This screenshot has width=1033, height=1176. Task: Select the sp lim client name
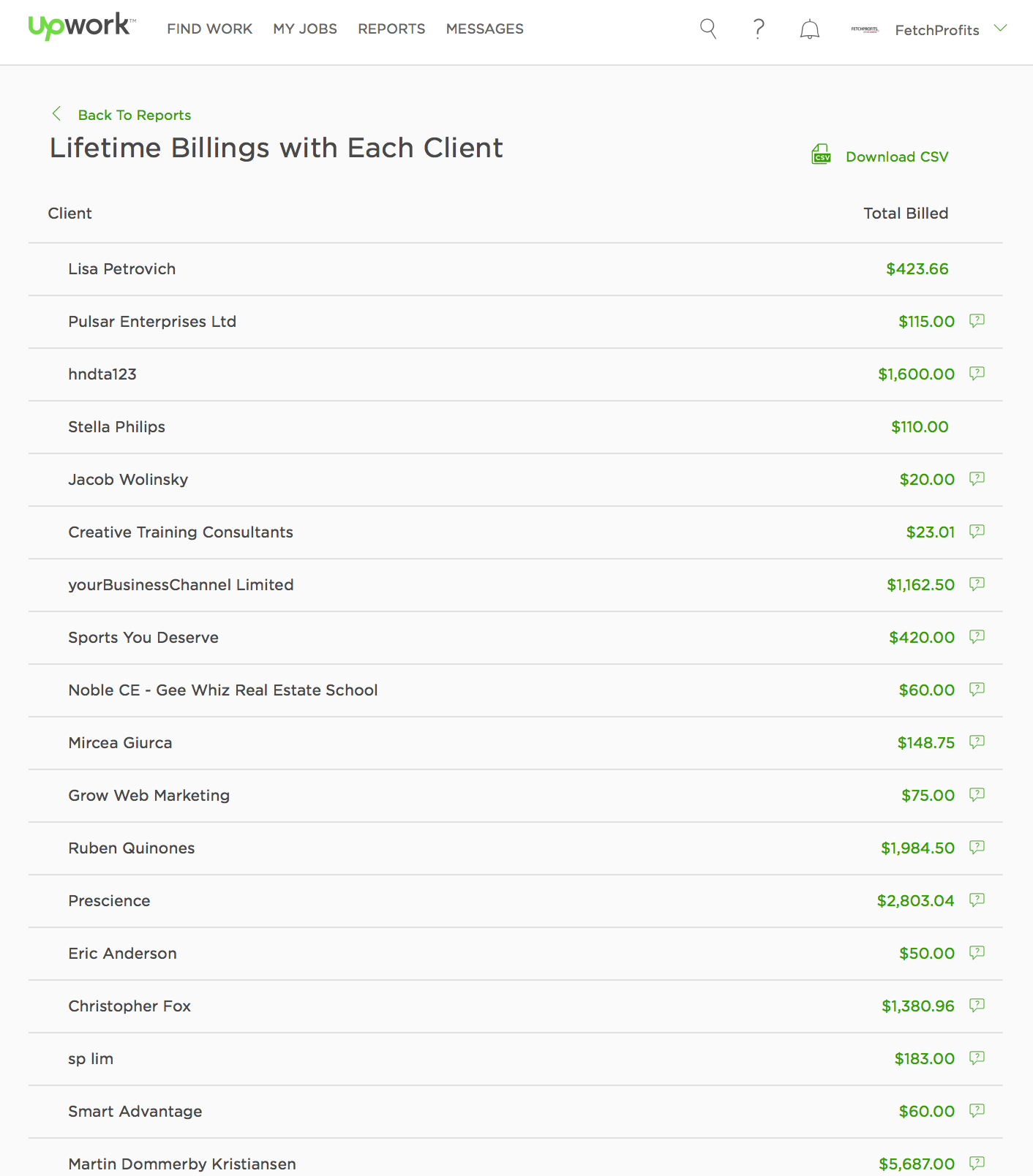coord(91,1059)
